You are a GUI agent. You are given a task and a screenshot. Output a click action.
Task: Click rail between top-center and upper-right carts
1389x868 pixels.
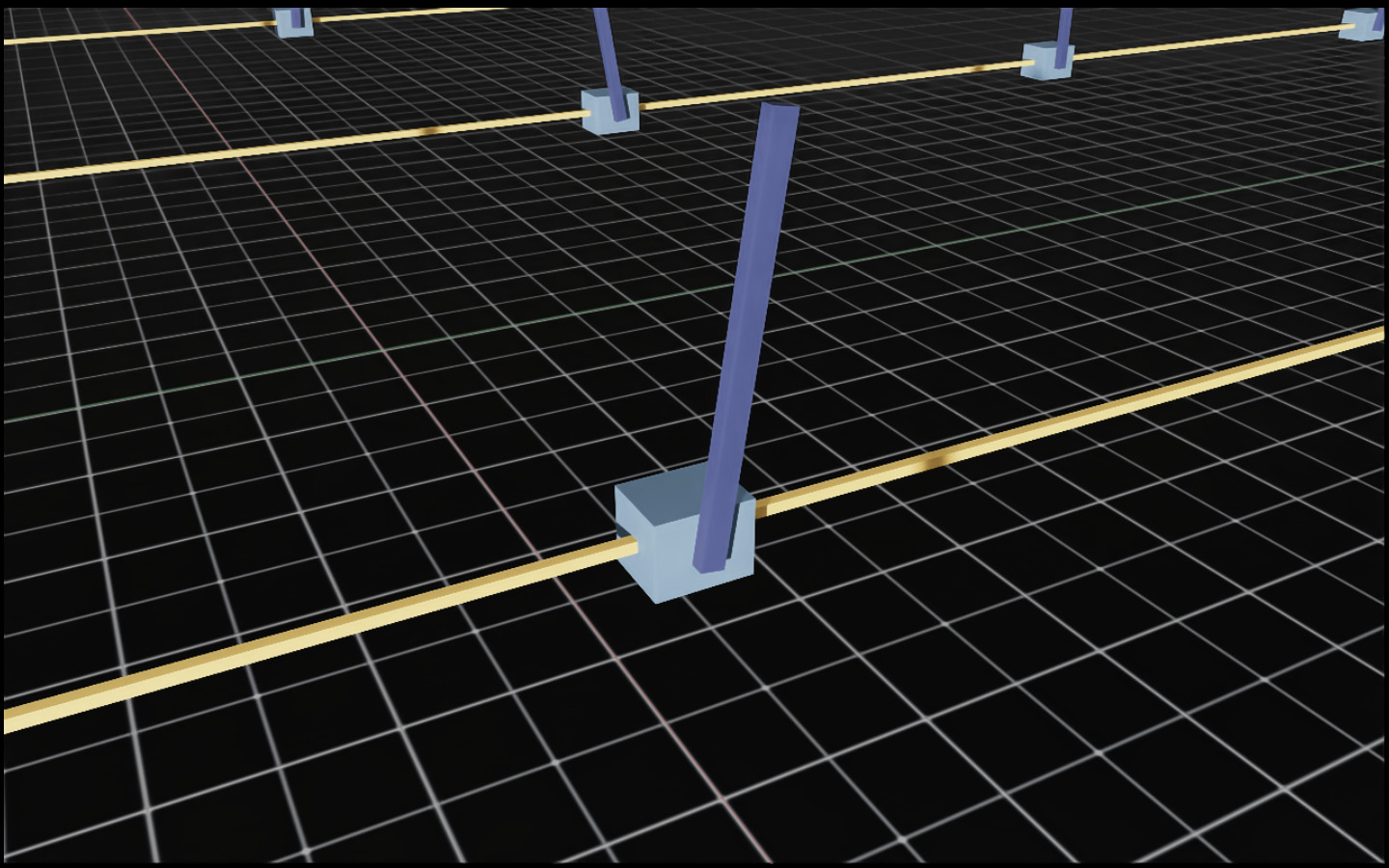click(830, 86)
